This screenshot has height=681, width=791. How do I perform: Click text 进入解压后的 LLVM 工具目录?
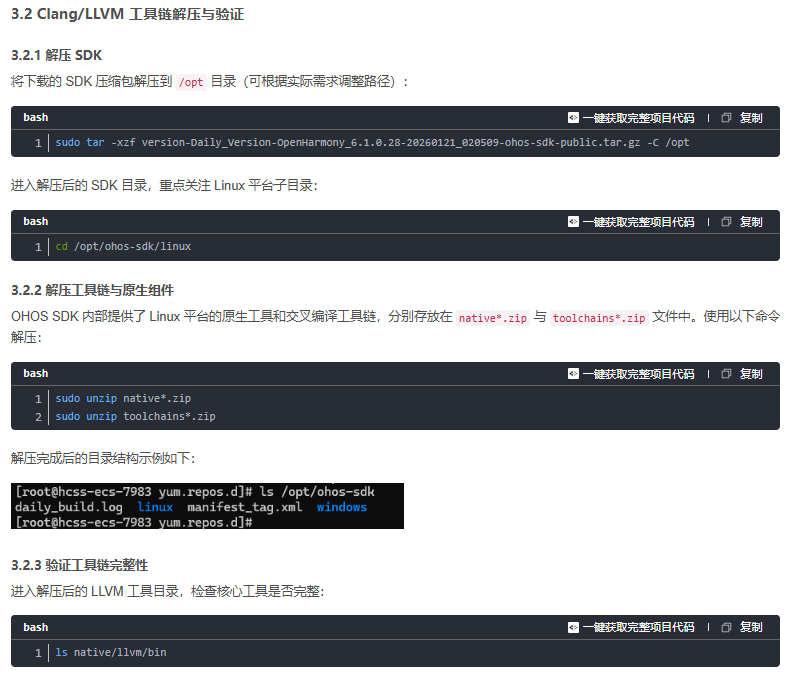click(95, 591)
